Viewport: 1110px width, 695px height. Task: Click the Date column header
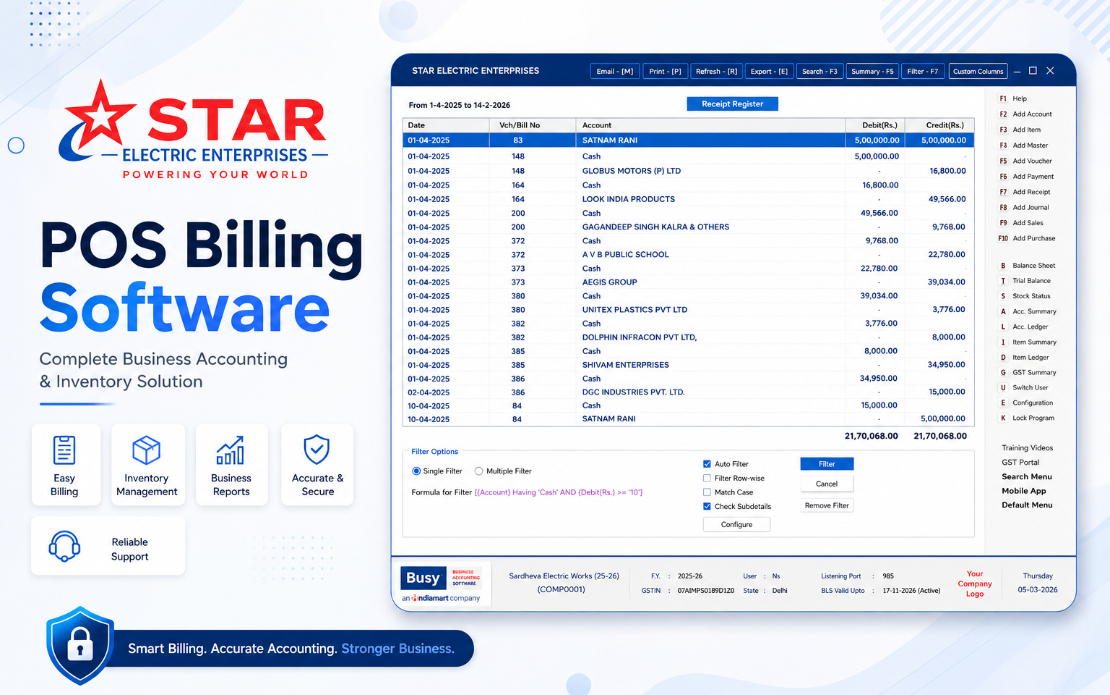446,125
